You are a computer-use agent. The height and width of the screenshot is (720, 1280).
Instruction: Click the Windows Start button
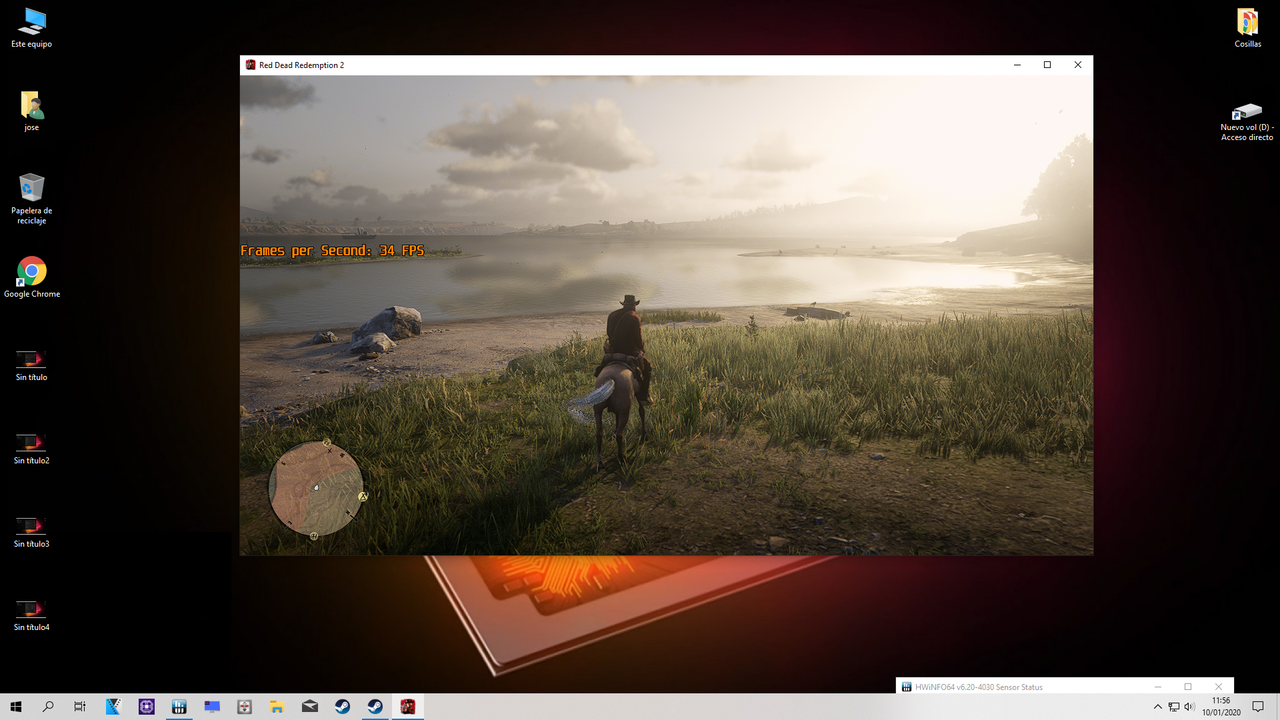point(16,707)
